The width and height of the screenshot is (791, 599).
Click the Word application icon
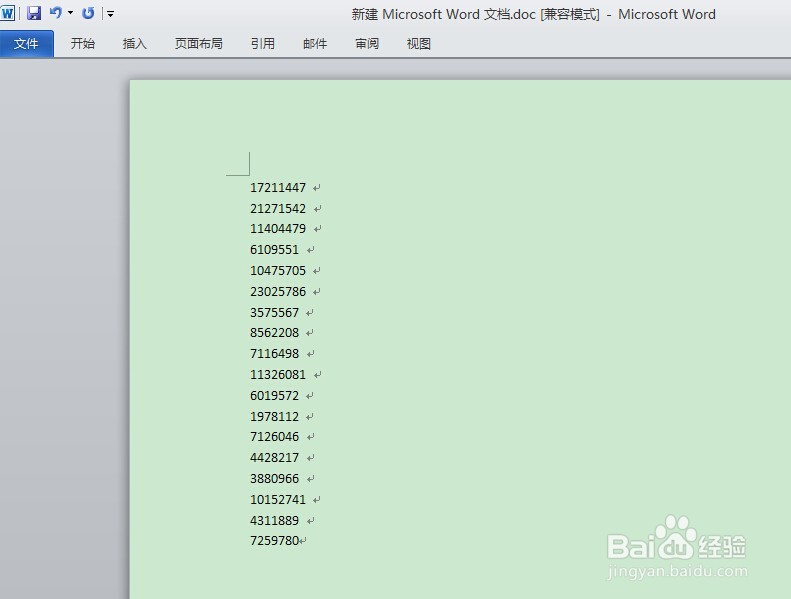pyautogui.click(x=8, y=13)
